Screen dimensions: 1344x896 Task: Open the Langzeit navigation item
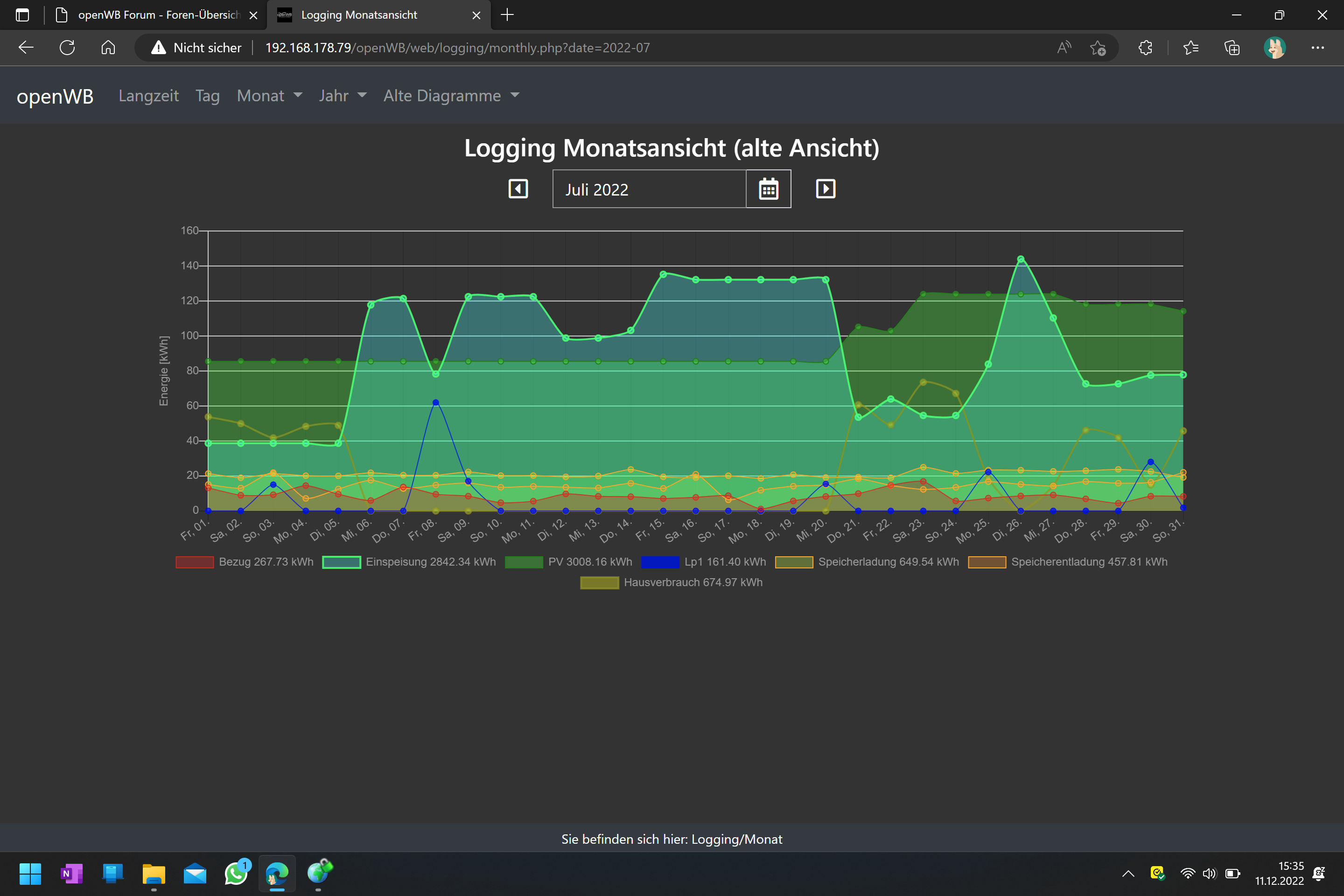pyautogui.click(x=148, y=95)
